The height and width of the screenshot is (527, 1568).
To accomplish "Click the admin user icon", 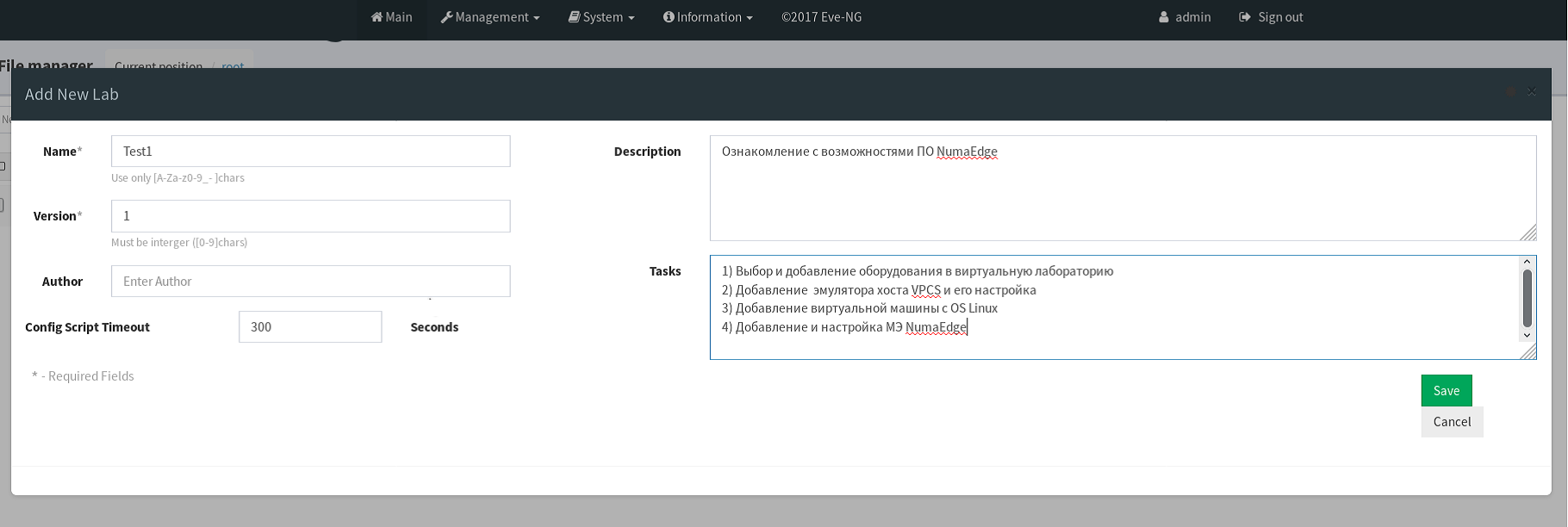I will tap(1164, 17).
